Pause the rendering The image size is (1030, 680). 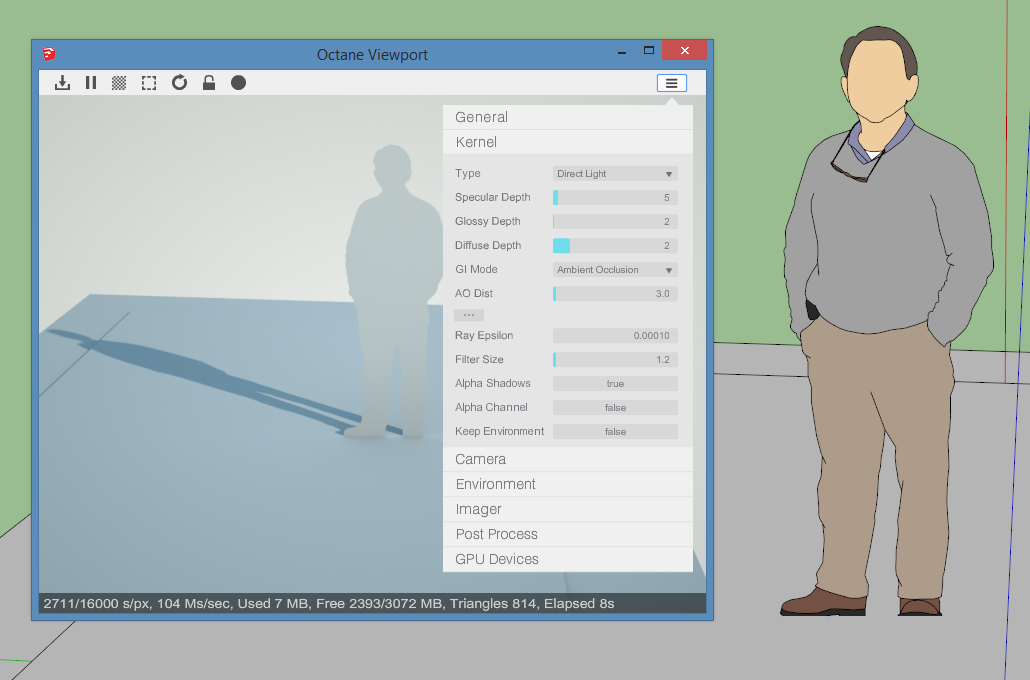[91, 83]
